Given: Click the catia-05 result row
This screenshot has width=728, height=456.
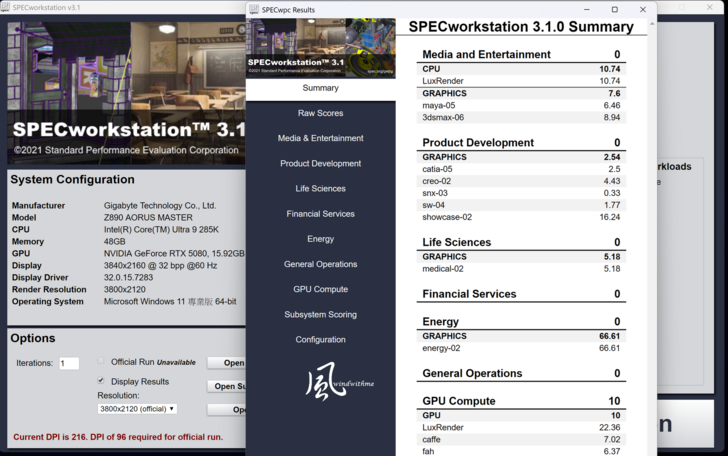Looking at the screenshot, I should (521, 169).
